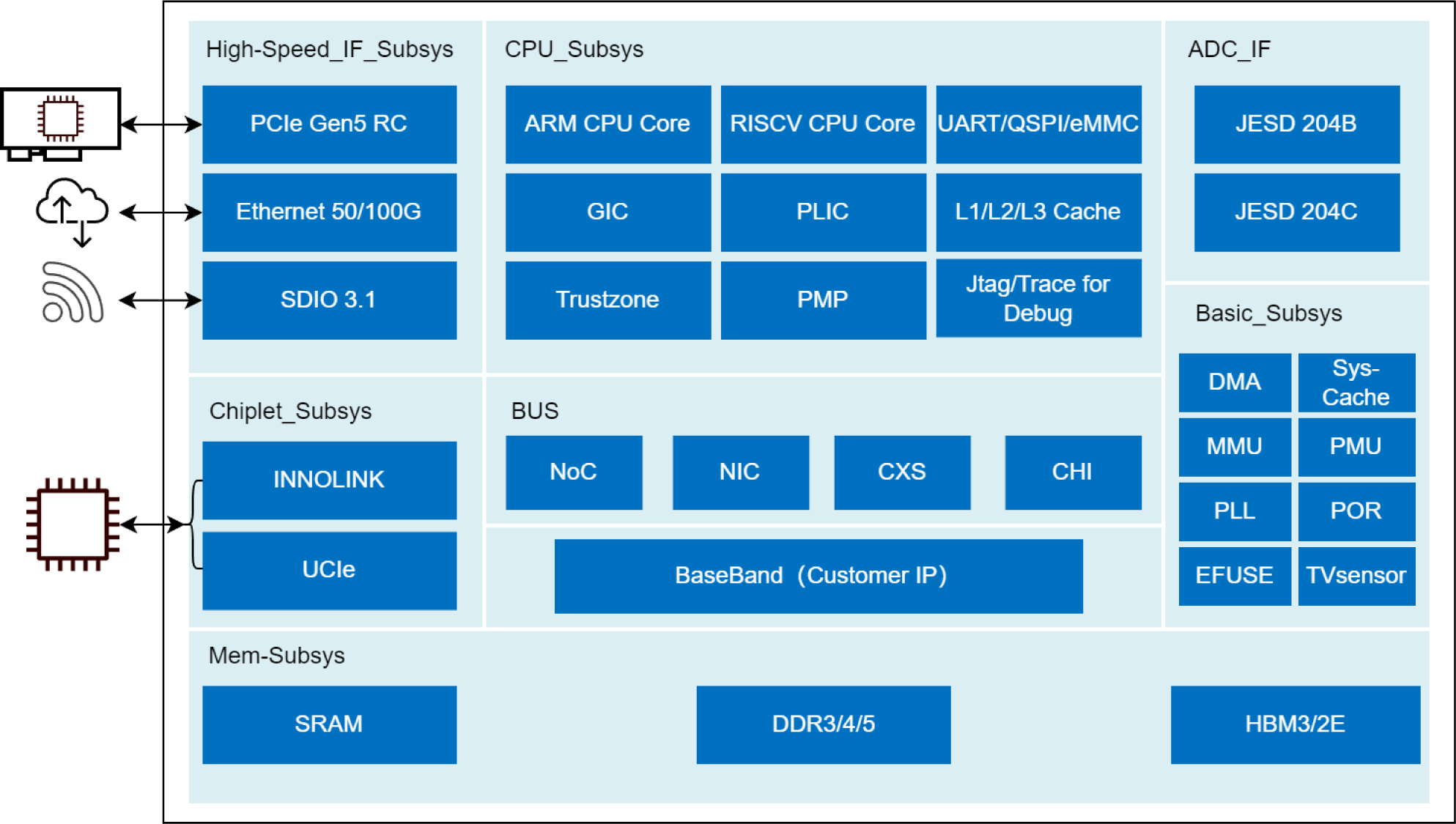
Task: Click the ARM CPU Core block
Action: (x=607, y=125)
